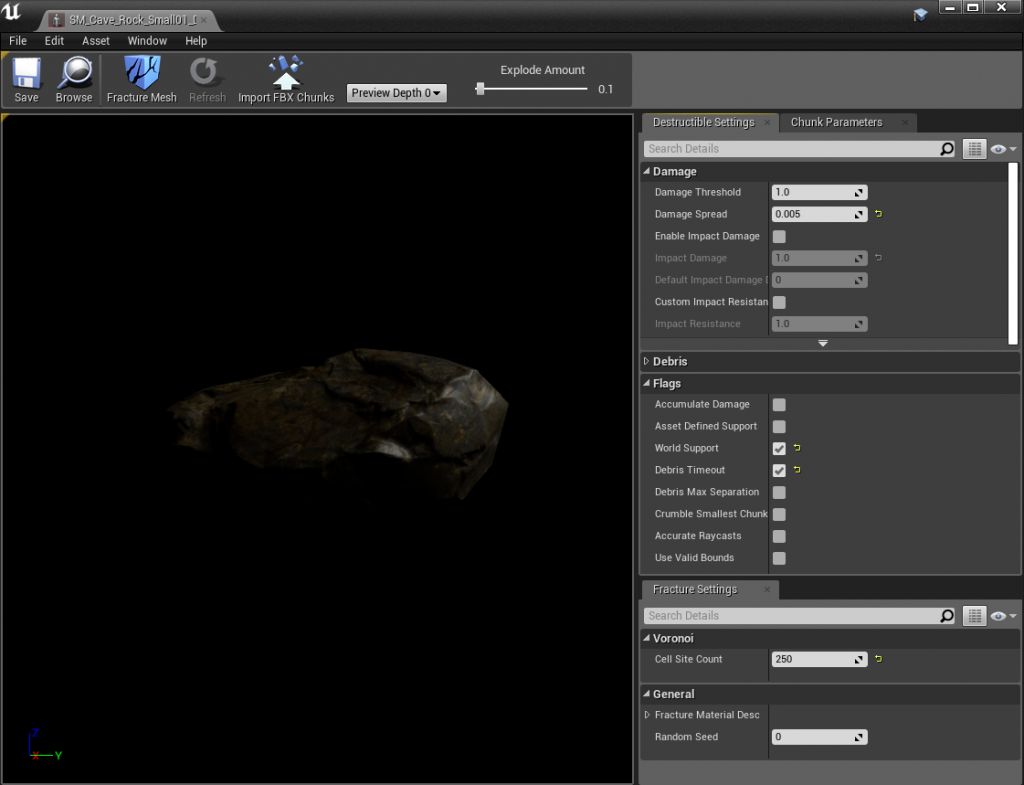Viewport: 1024px width, 785px height.
Task: Click the tutorial graduation cap icon
Action: 920,14
